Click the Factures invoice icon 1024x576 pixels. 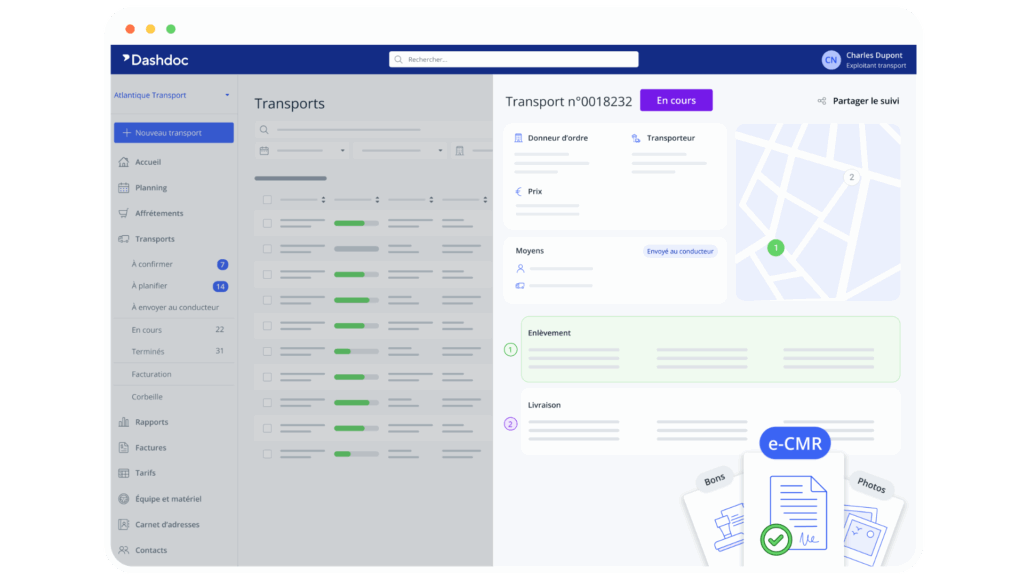click(x=122, y=447)
